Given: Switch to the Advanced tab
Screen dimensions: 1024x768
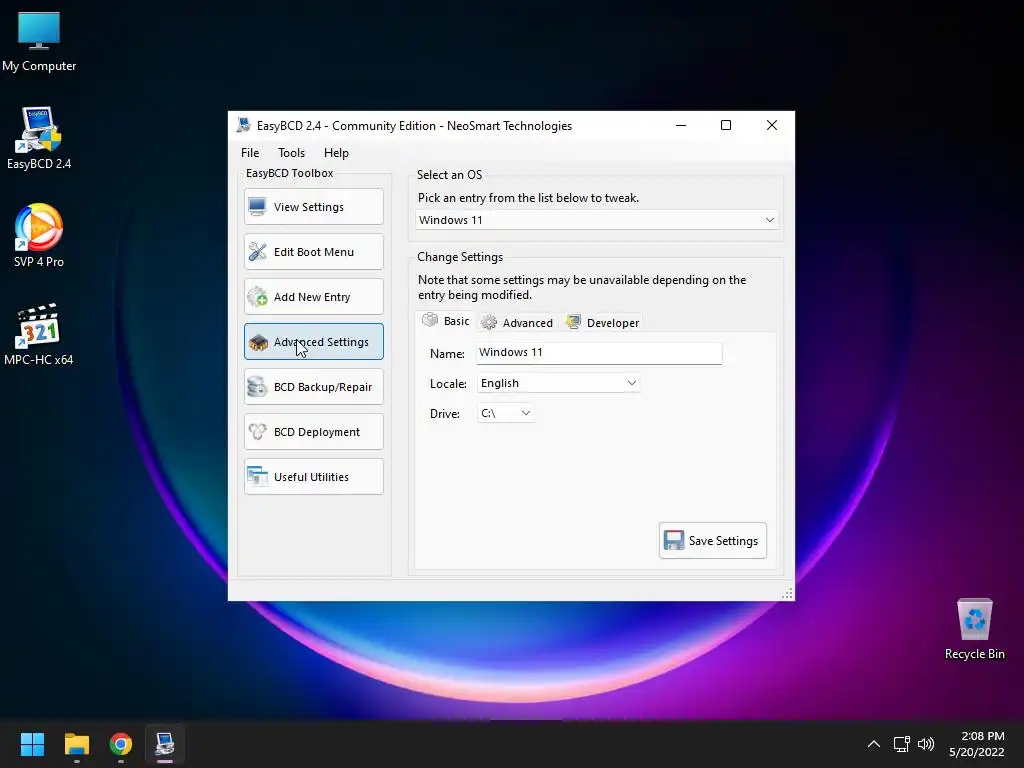Looking at the screenshot, I should coord(517,323).
